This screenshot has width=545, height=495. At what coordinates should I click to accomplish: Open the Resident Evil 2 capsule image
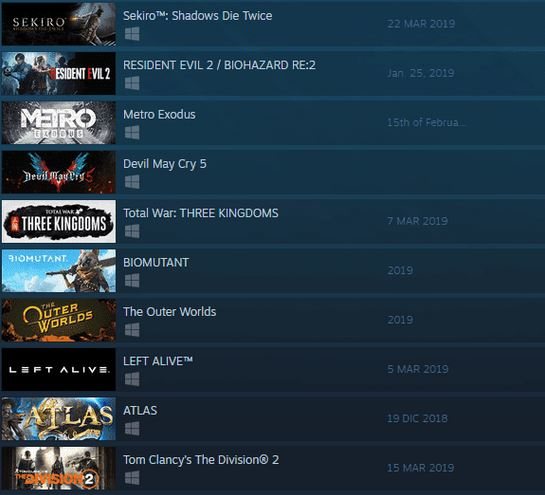click(58, 73)
